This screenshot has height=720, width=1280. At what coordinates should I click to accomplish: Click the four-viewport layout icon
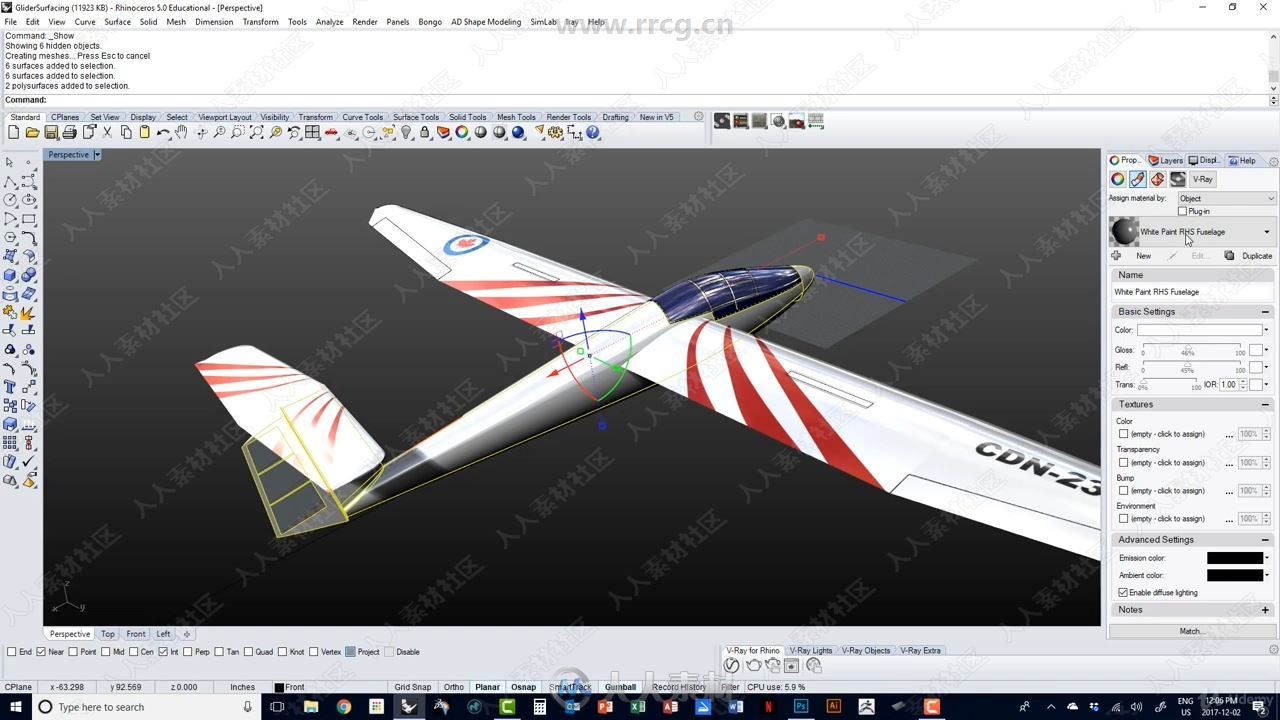[313, 132]
